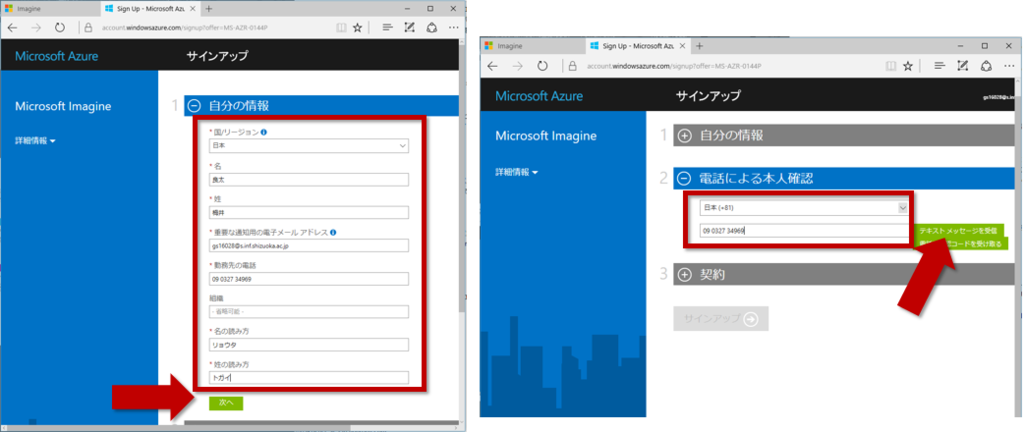
Task: Click the lock icon in right window address bar
Action: tap(572, 66)
